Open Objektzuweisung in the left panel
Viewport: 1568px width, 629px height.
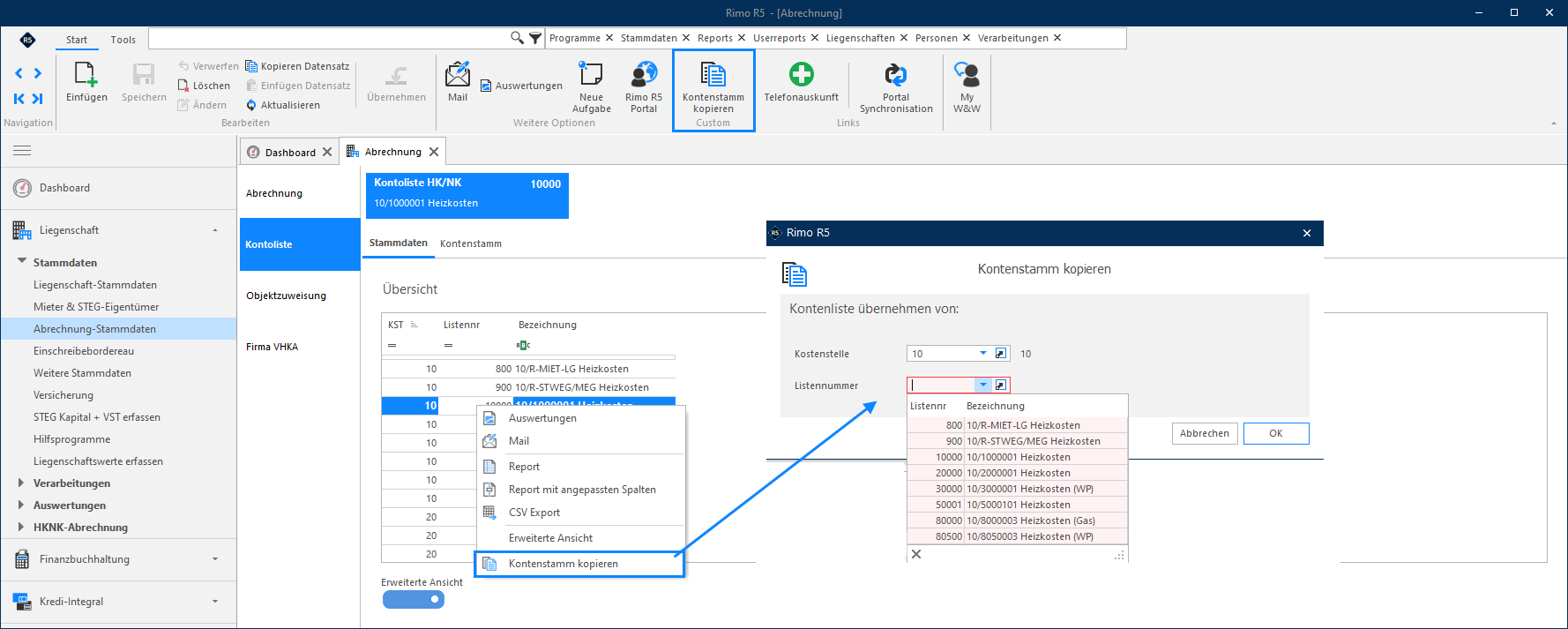tap(286, 296)
